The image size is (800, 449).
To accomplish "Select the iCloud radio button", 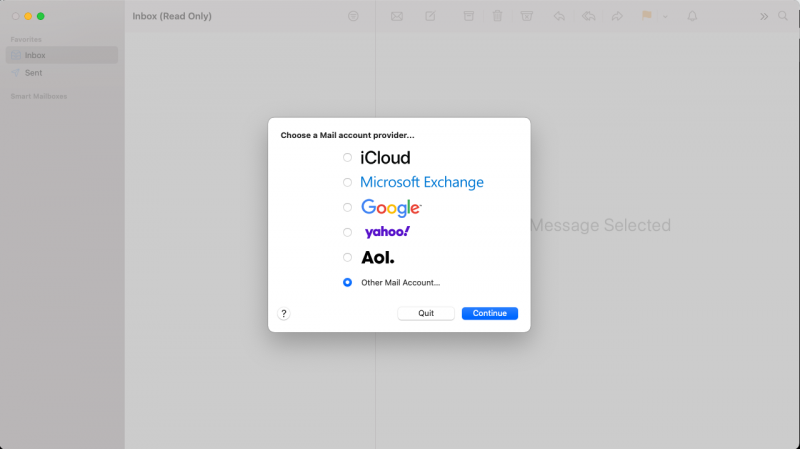I will pyautogui.click(x=347, y=158).
